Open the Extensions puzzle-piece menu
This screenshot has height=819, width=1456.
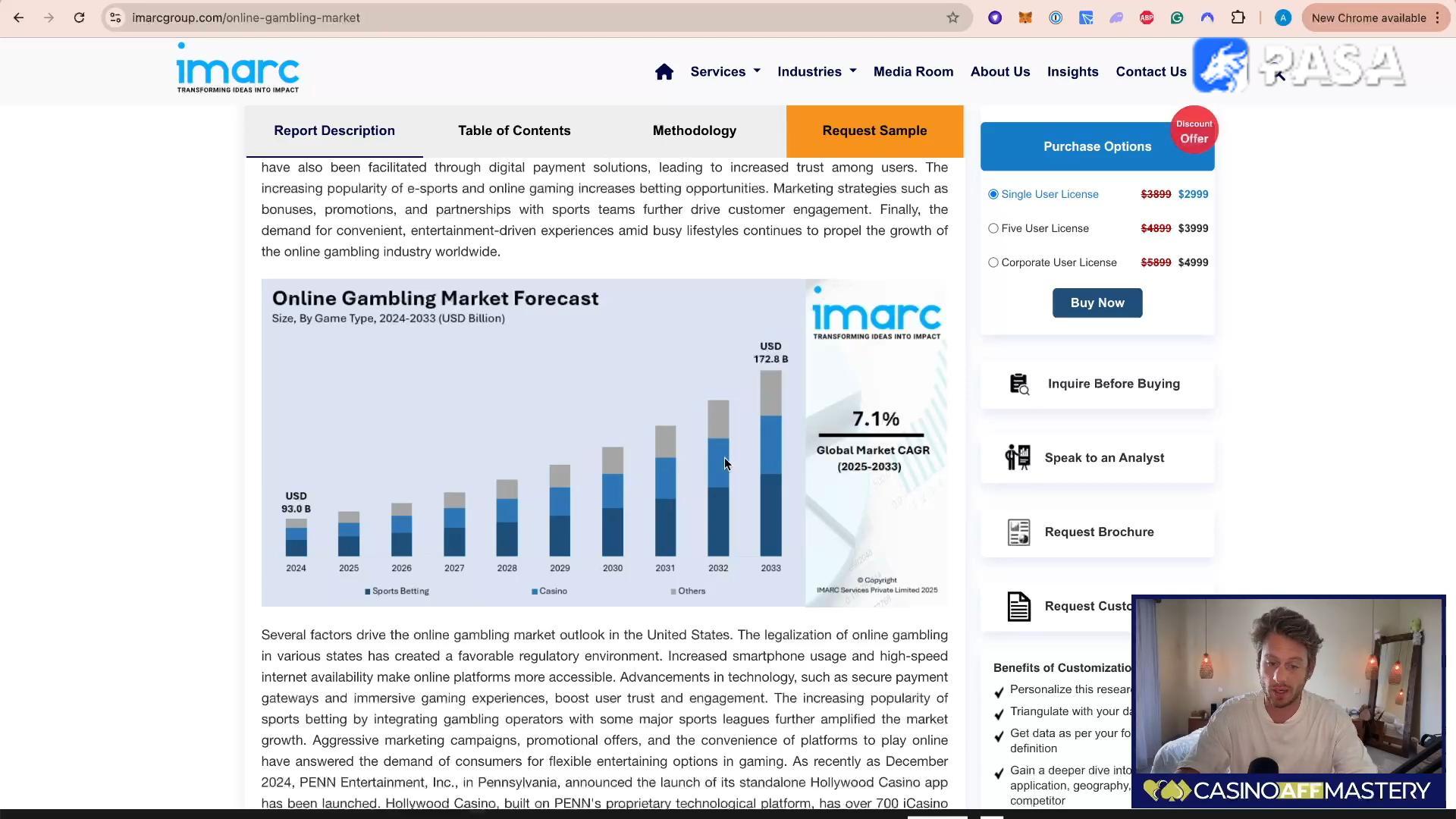point(1238,17)
